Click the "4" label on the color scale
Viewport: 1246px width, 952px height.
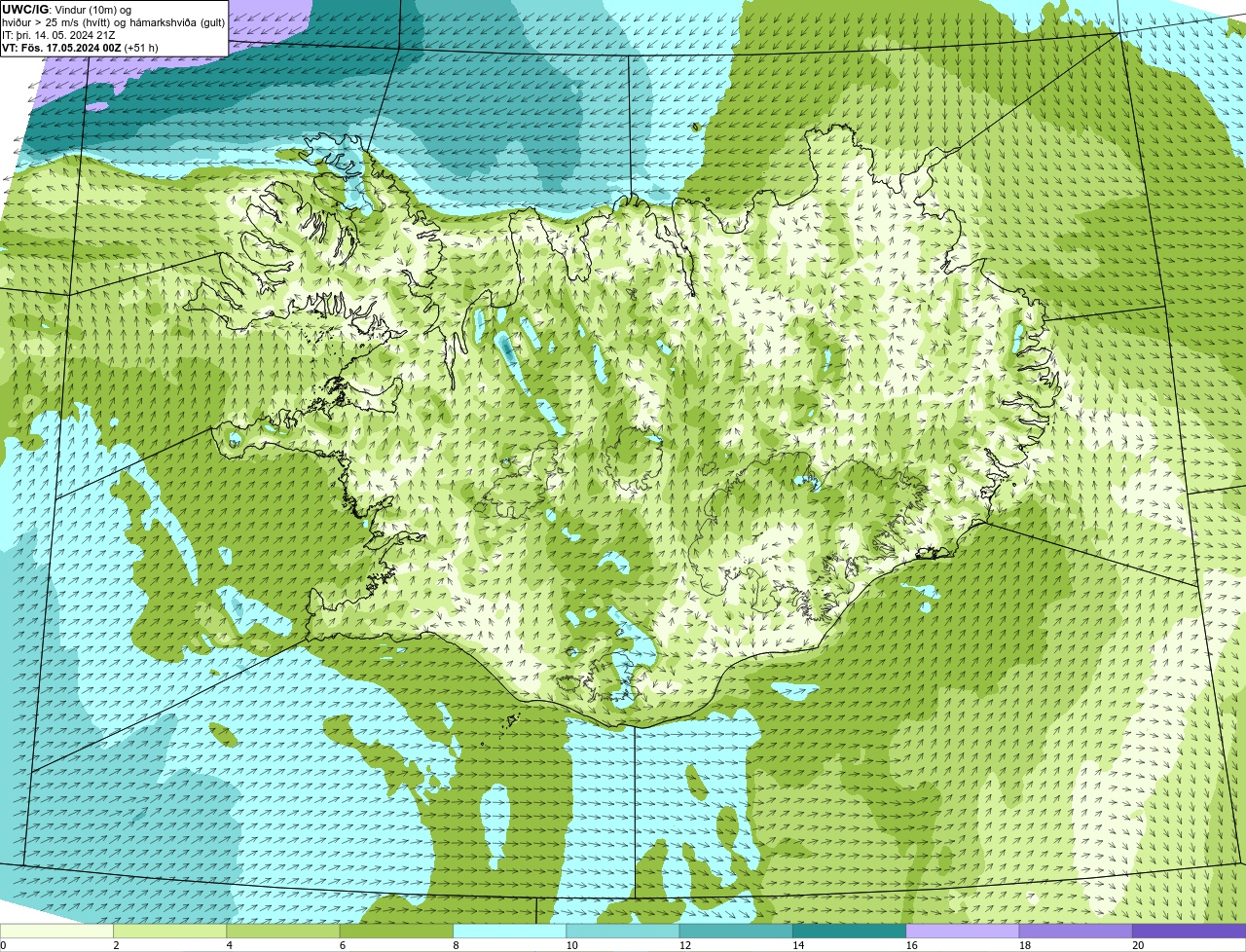click(x=230, y=945)
